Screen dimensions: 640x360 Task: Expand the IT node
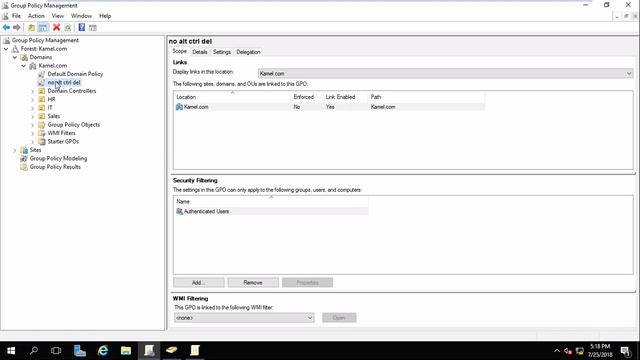pos(33,108)
